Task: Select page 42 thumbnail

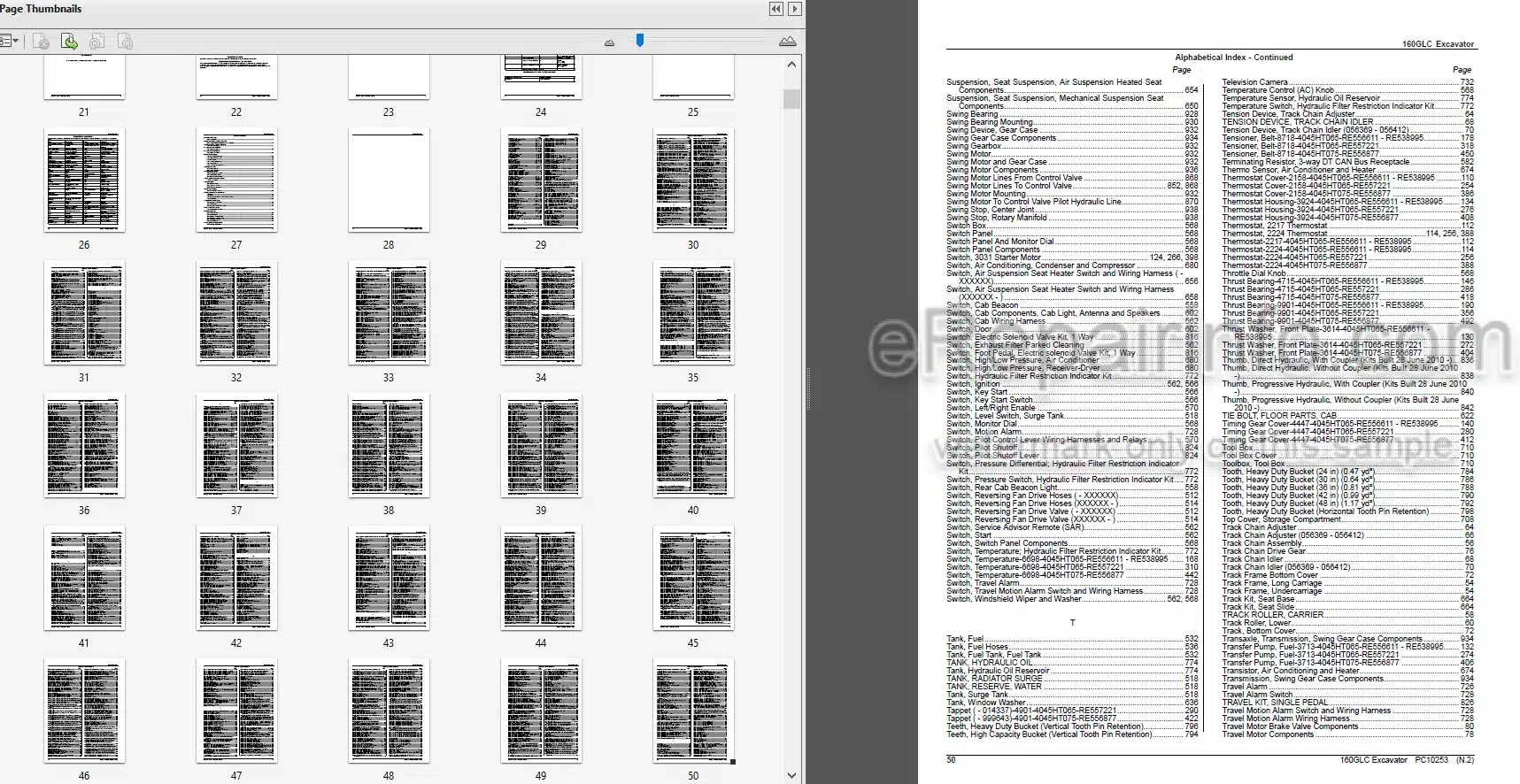Action: [x=236, y=579]
